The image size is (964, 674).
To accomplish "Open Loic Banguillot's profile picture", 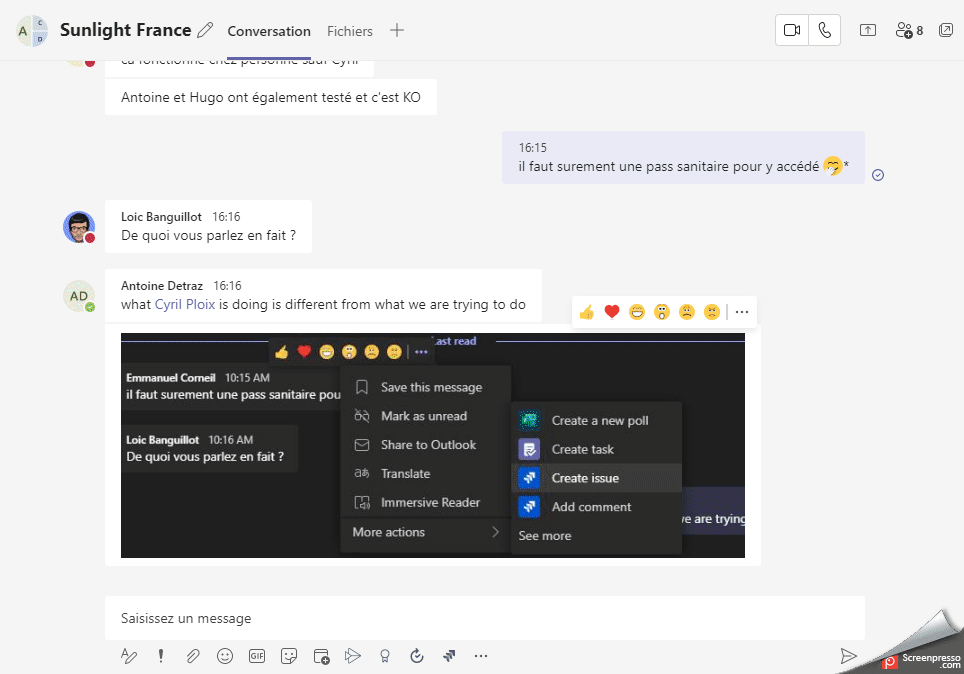I will point(79,227).
